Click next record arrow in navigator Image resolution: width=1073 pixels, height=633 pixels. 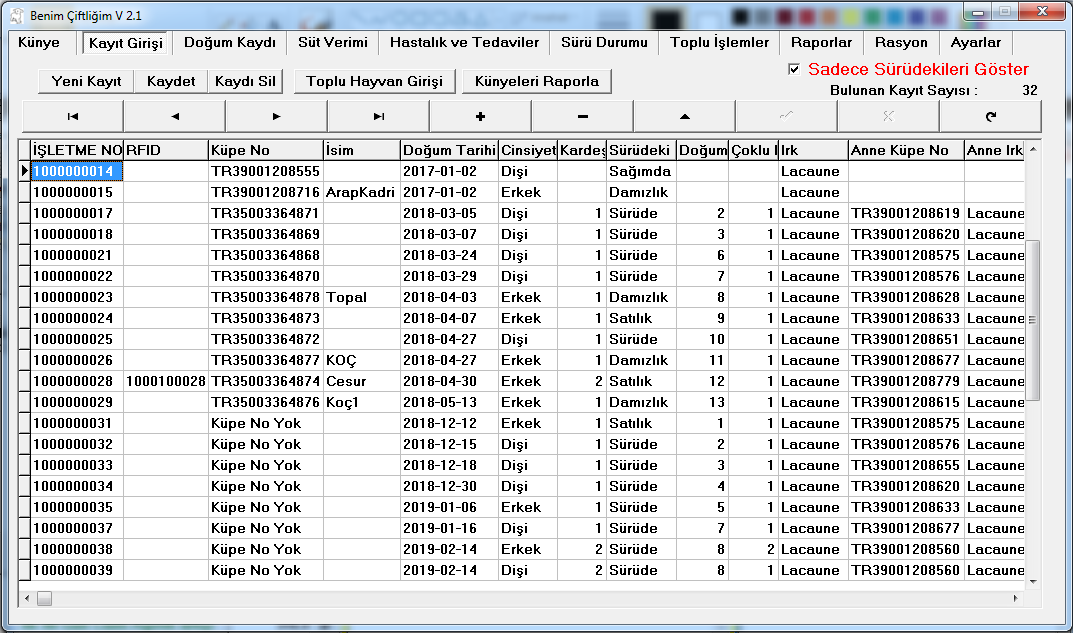tap(277, 116)
